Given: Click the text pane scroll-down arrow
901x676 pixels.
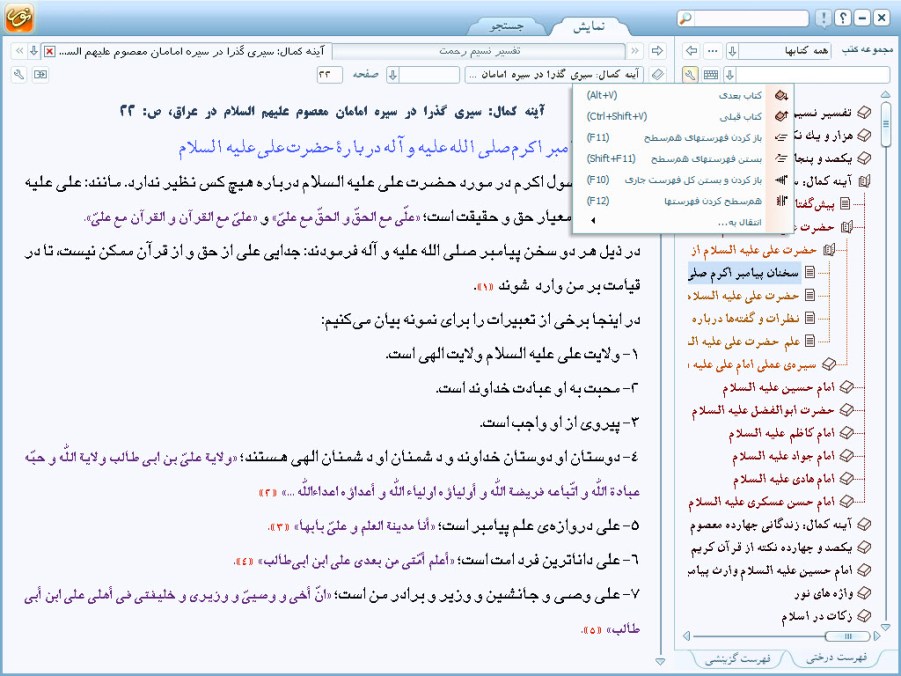Looking at the screenshot, I should tap(660, 662).
